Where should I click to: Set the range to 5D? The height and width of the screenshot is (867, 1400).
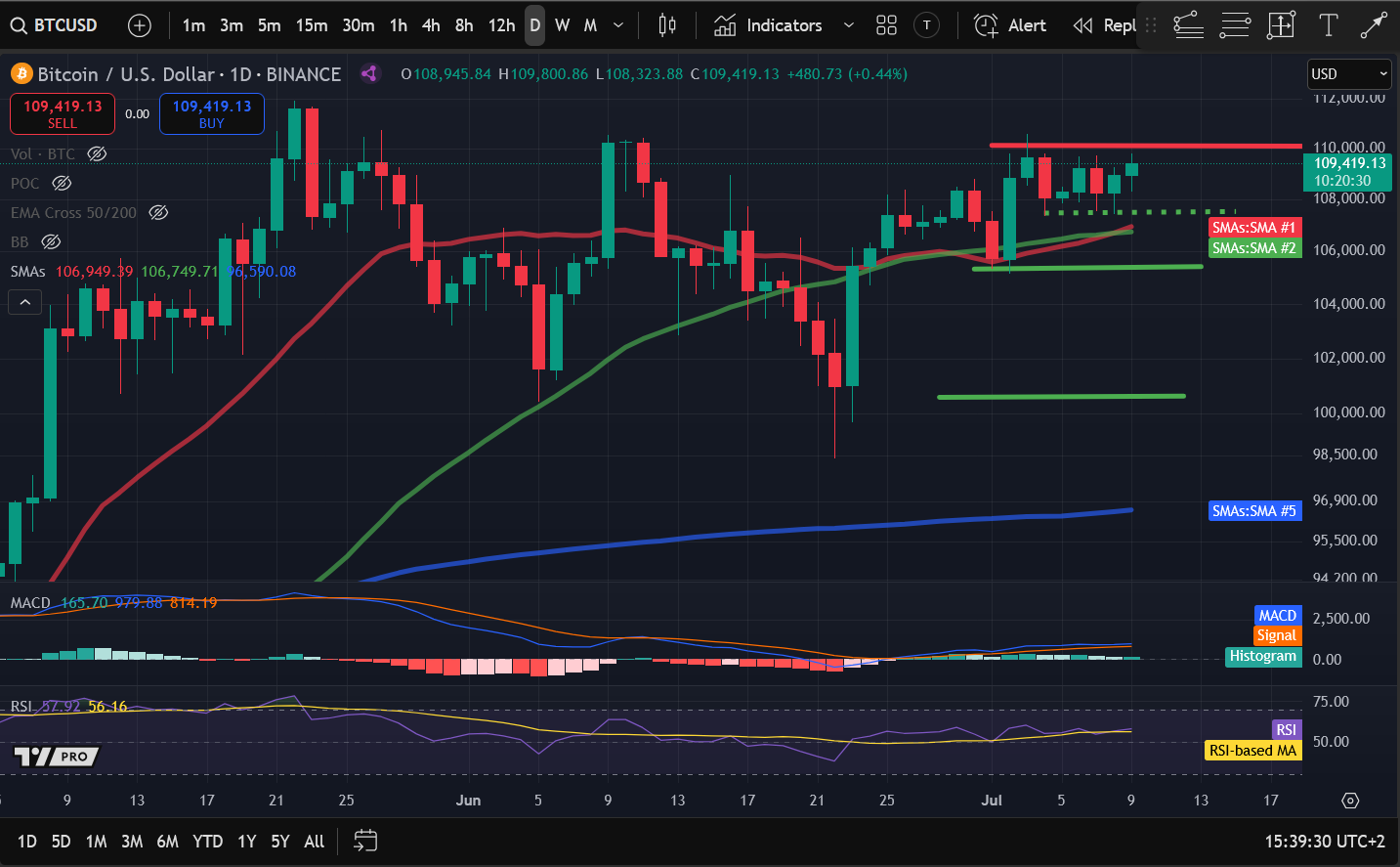pos(61,842)
